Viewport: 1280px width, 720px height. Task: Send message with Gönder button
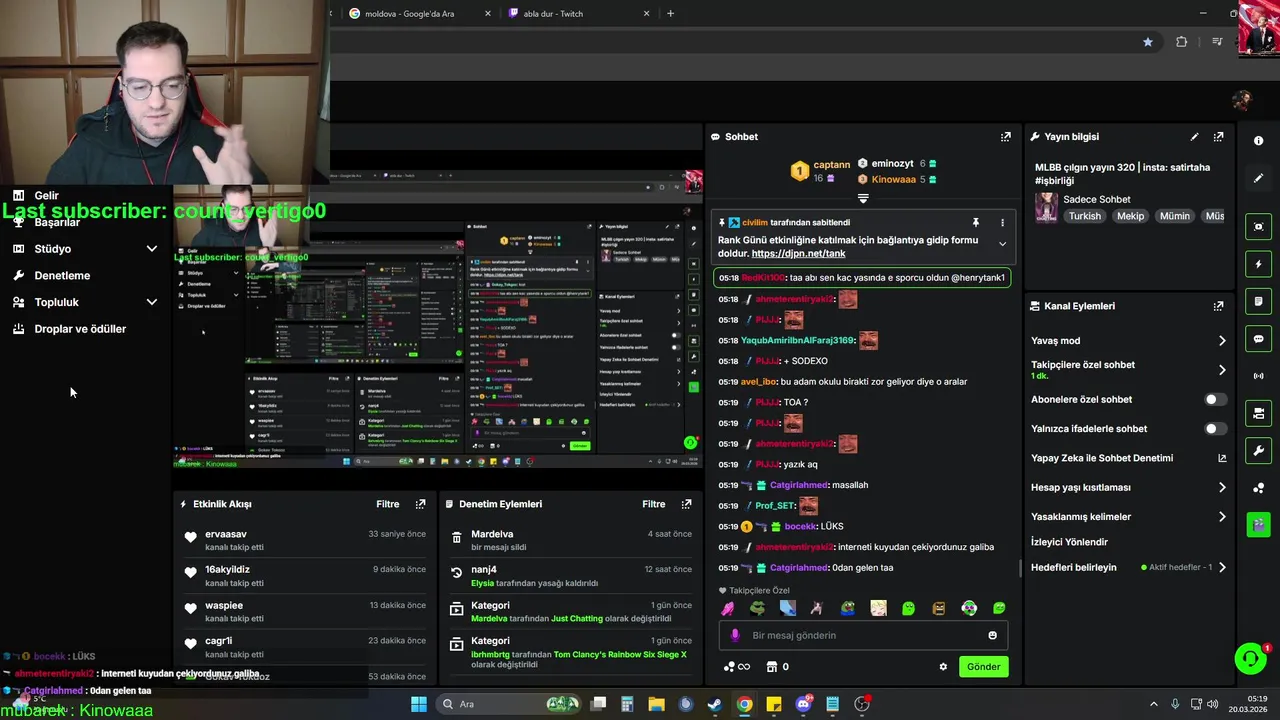[x=983, y=667]
